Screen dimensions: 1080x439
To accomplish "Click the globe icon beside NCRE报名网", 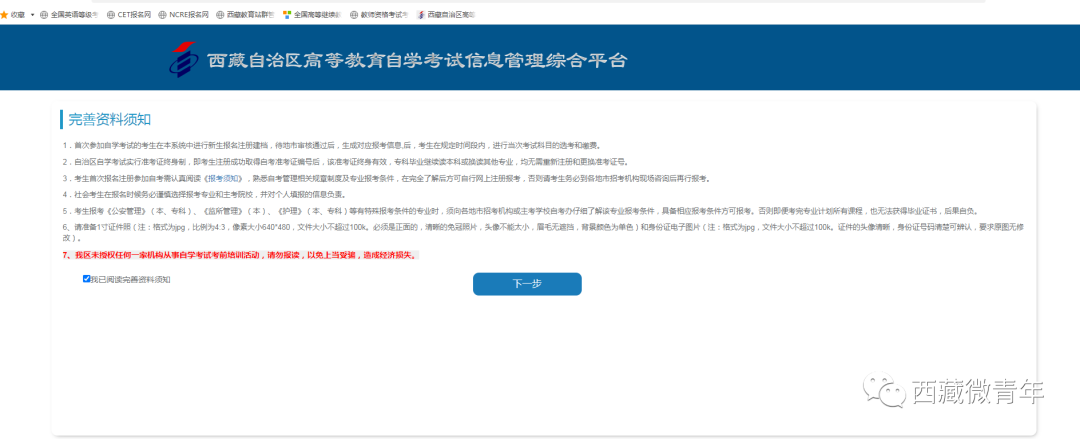I will [163, 15].
